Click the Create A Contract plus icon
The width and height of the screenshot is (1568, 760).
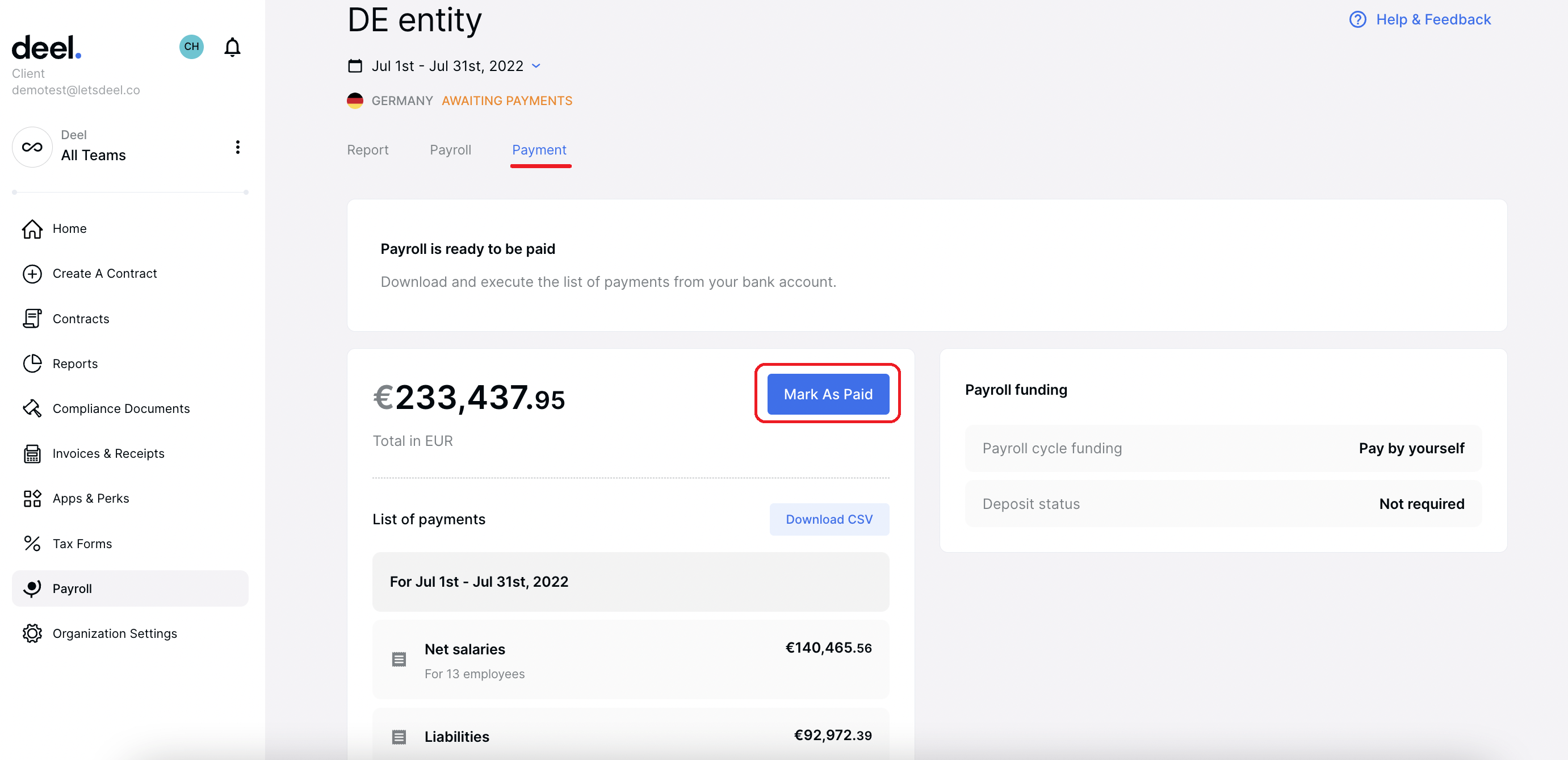pyautogui.click(x=32, y=273)
